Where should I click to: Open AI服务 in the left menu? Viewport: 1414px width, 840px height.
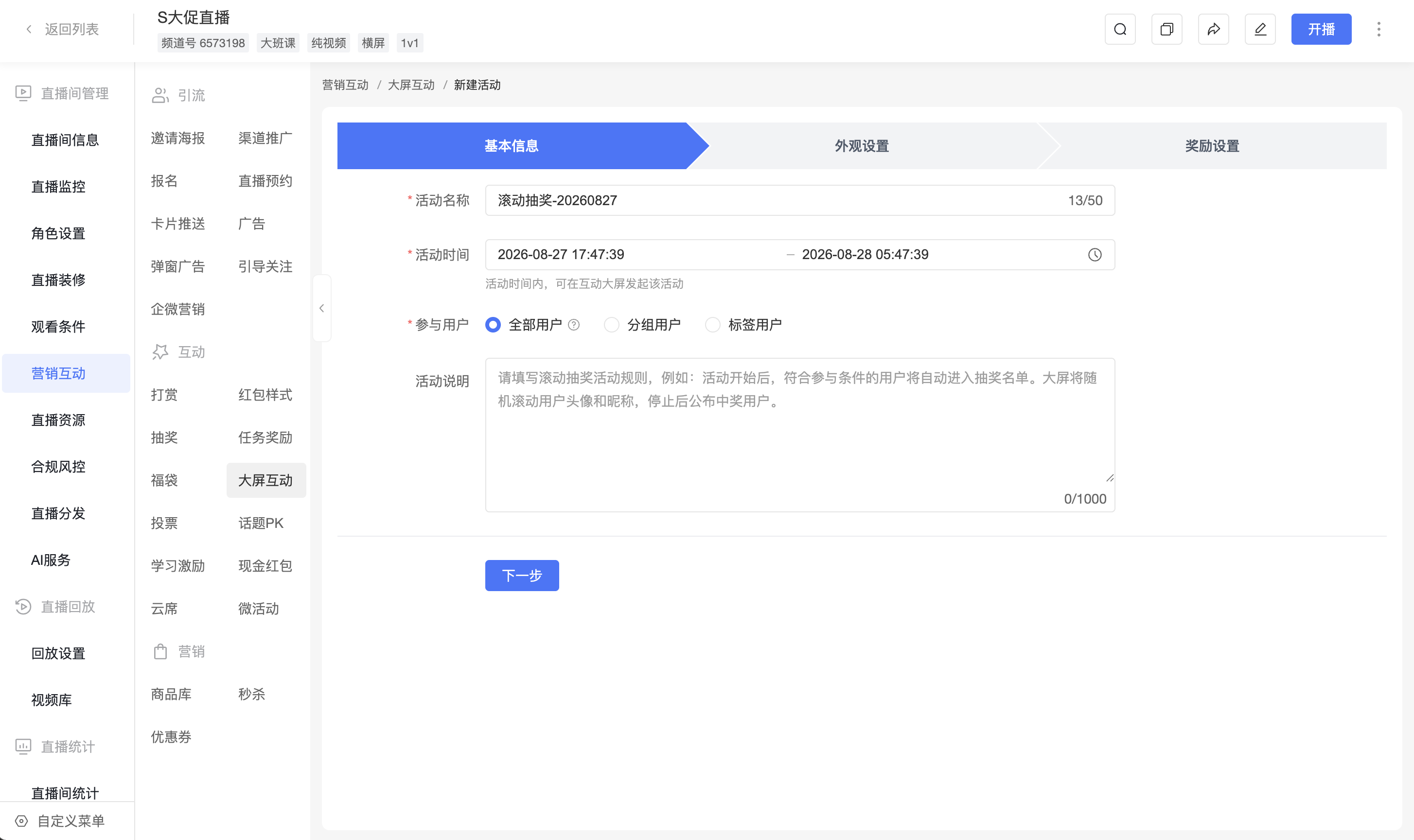click(51, 560)
